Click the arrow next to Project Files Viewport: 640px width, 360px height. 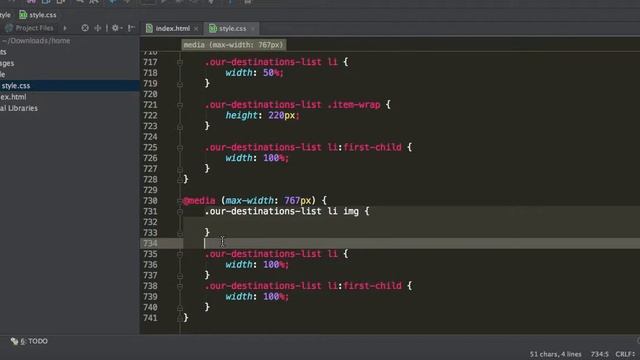point(65,28)
